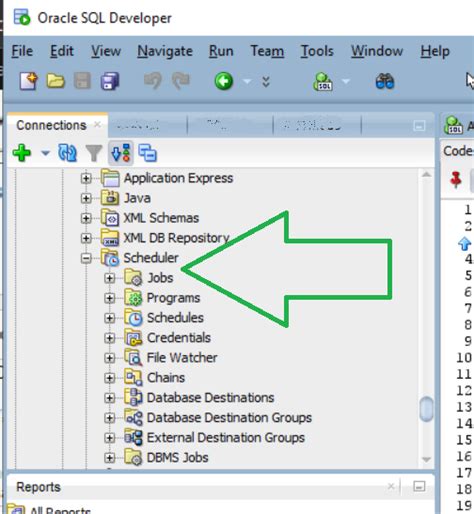The width and height of the screenshot is (474, 514).
Task: Open the Team menu
Action: pyautogui.click(x=267, y=51)
